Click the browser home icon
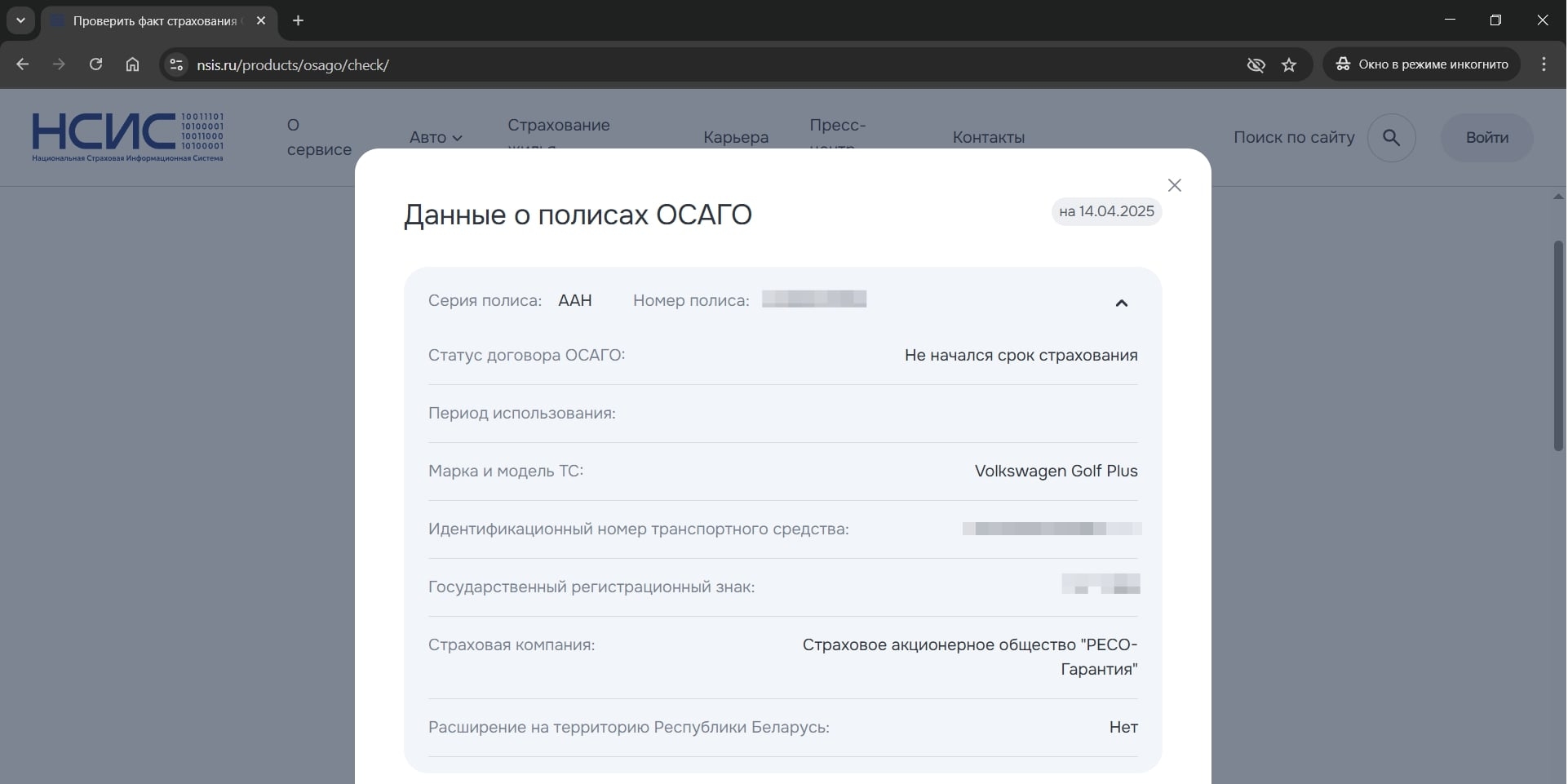Image resolution: width=1568 pixels, height=784 pixels. [x=132, y=64]
